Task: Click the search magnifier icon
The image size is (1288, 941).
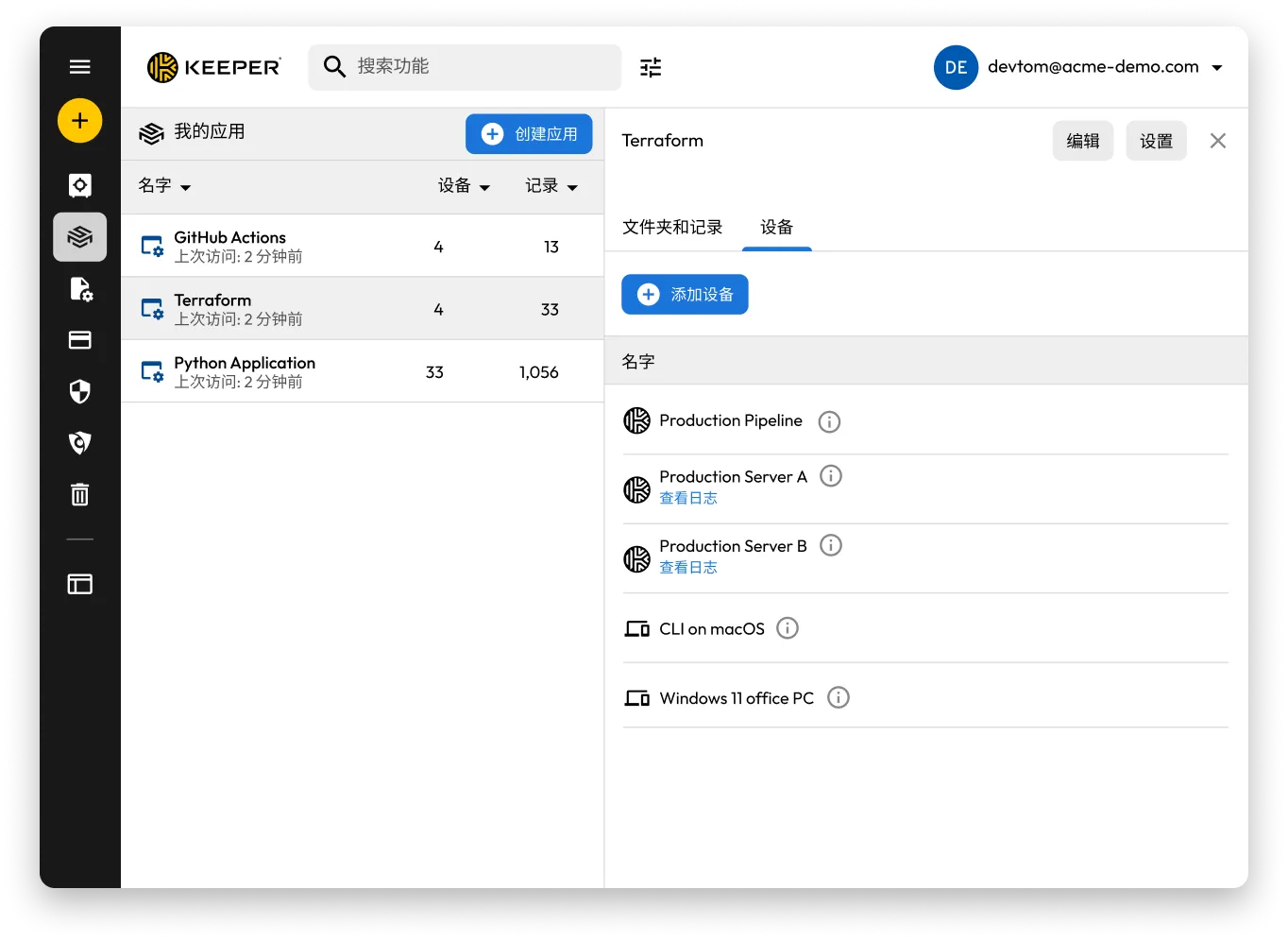Action: tap(334, 66)
